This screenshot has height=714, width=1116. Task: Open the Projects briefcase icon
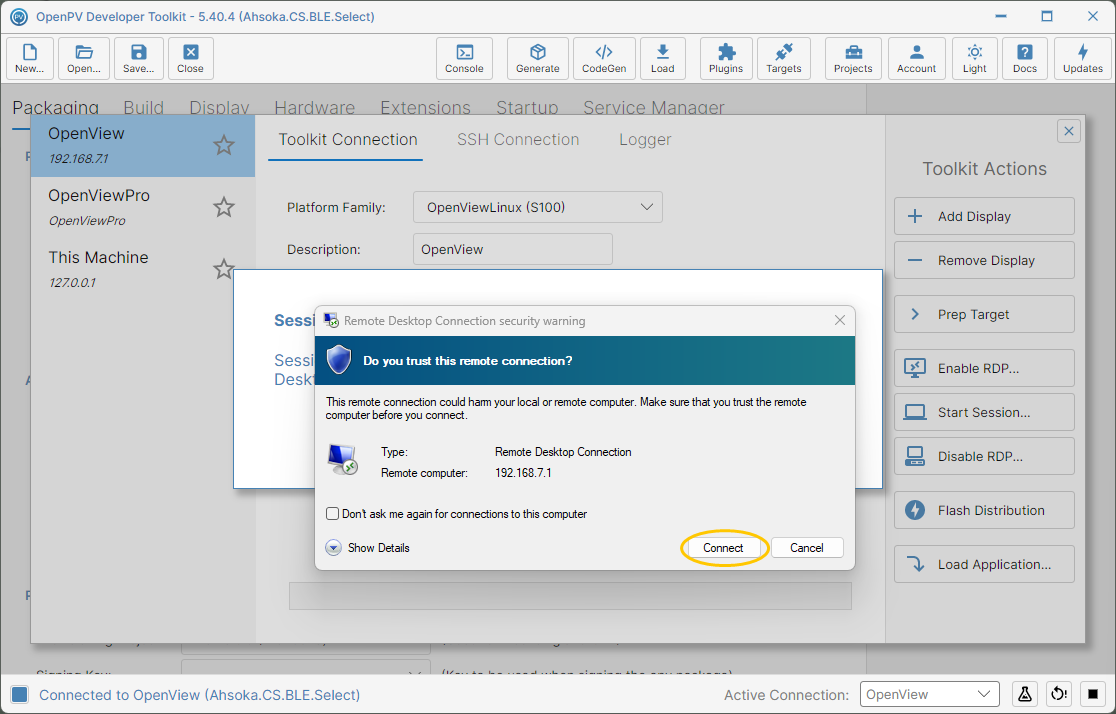tap(853, 58)
